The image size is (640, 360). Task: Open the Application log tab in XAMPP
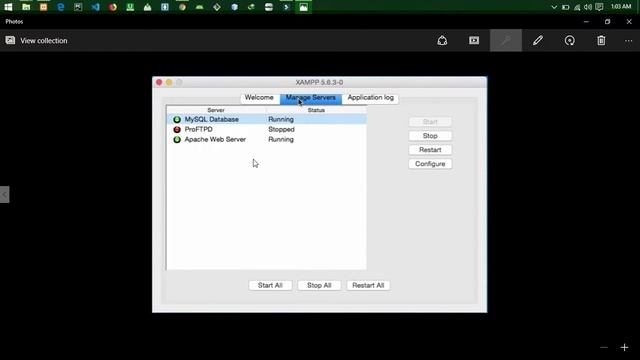click(370, 98)
